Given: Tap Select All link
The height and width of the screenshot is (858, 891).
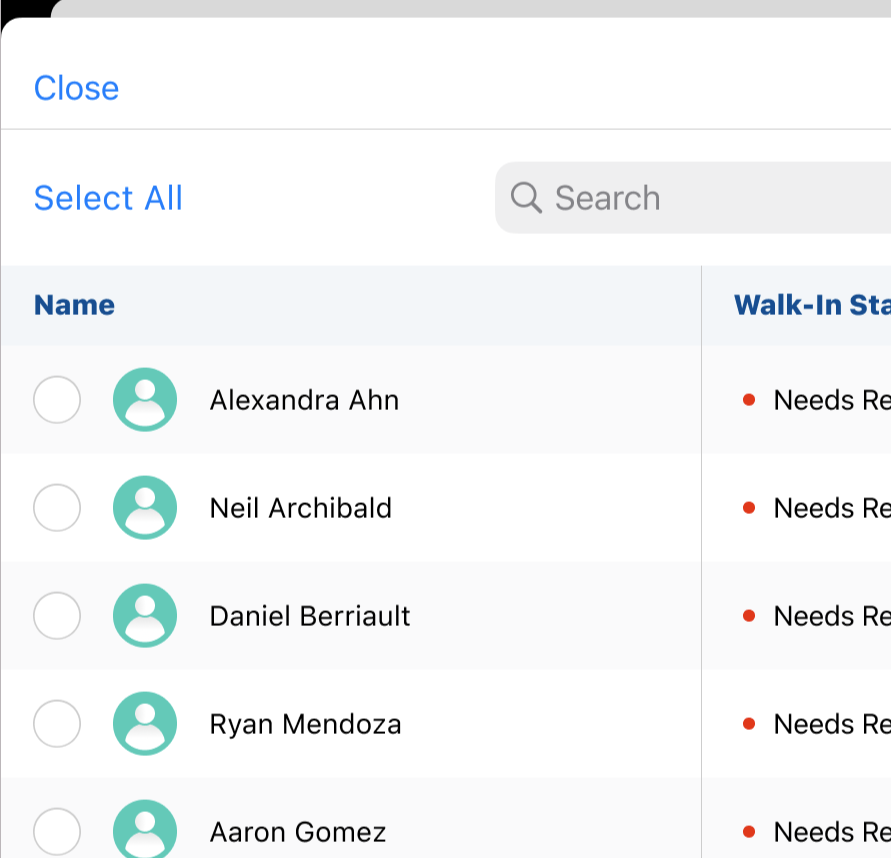Looking at the screenshot, I should click(108, 198).
